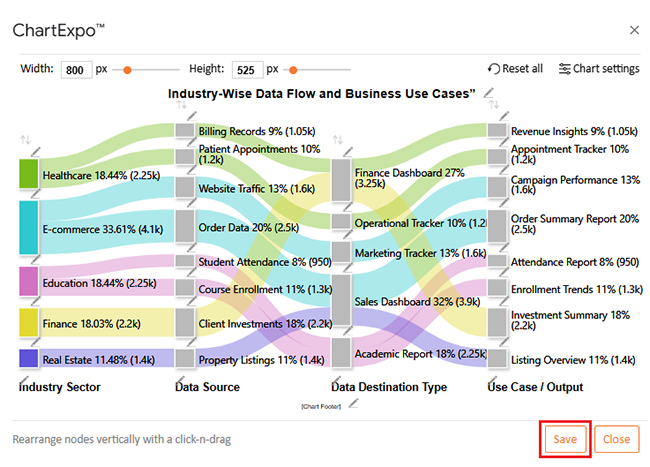The width and height of the screenshot is (650, 467).
Task: Click the sort arrows above Industry Sector column
Action: 25,140
